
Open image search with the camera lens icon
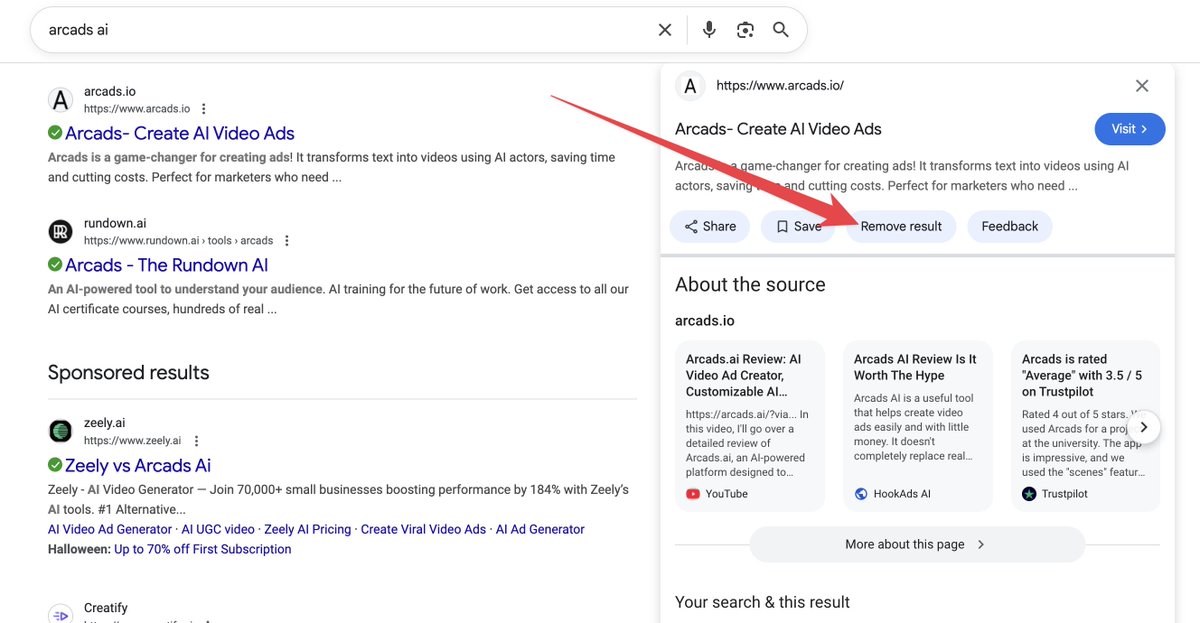(x=745, y=30)
